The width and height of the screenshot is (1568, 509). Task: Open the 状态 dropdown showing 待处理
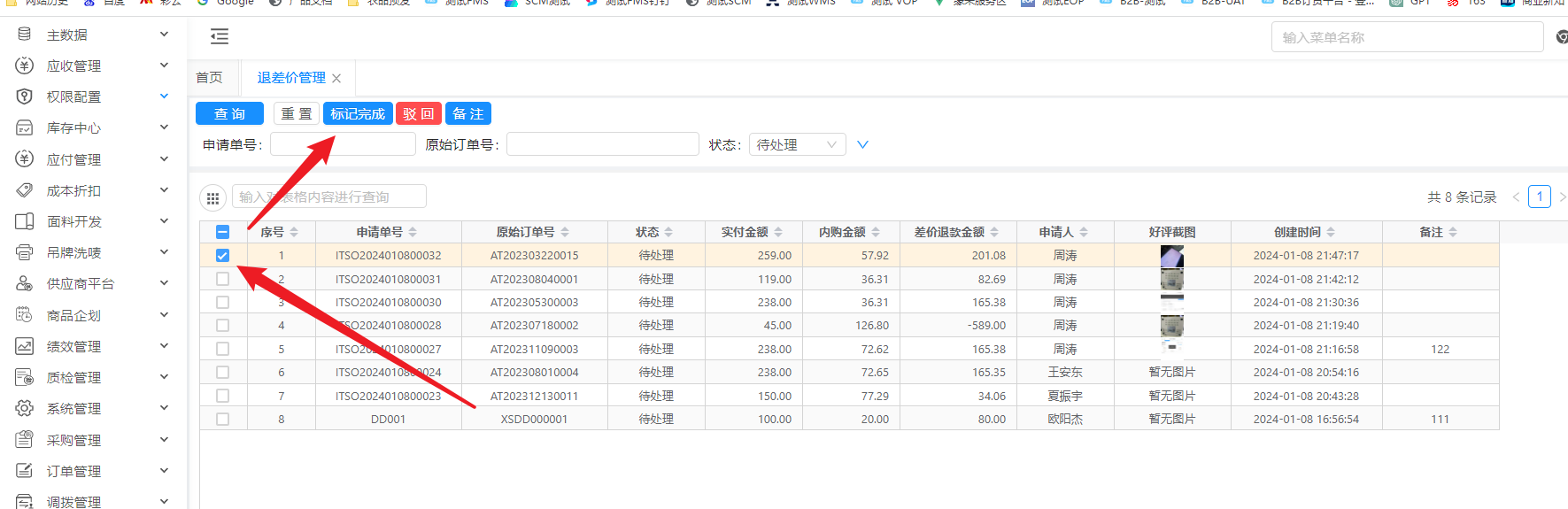coord(797,144)
